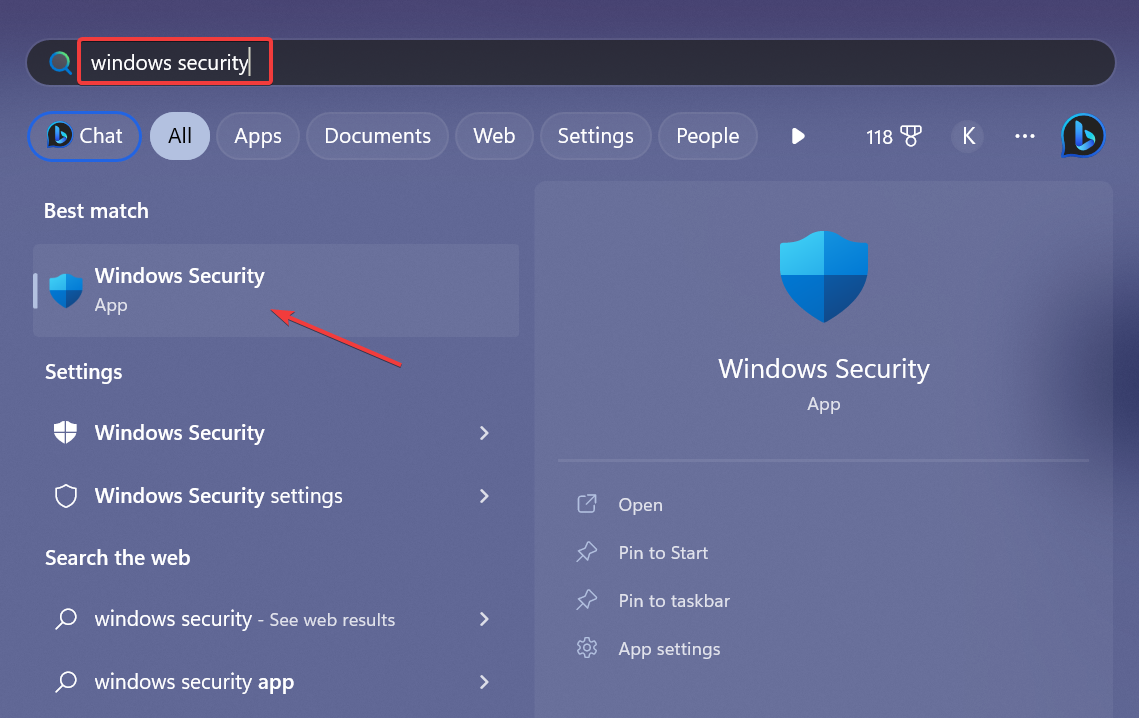1139x718 pixels.
Task: Click the search icon beside 'See web results'
Action: [x=66, y=618]
